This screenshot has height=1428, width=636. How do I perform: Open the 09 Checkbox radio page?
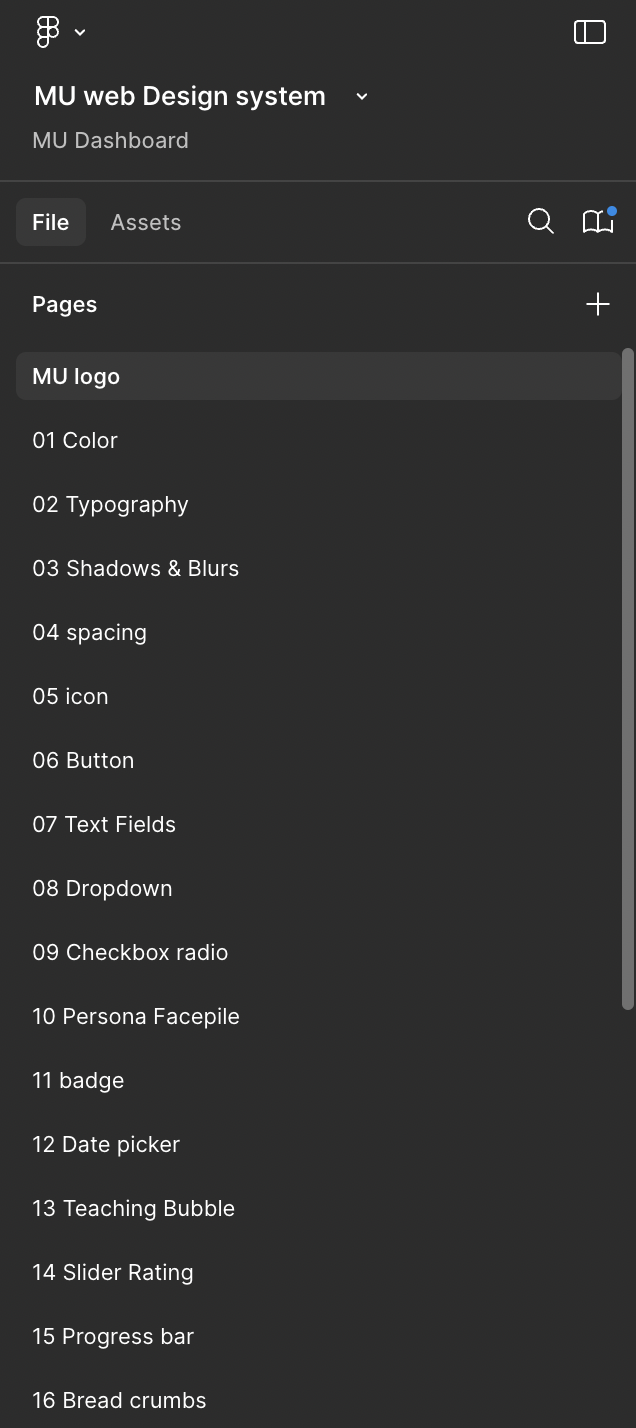tap(130, 952)
